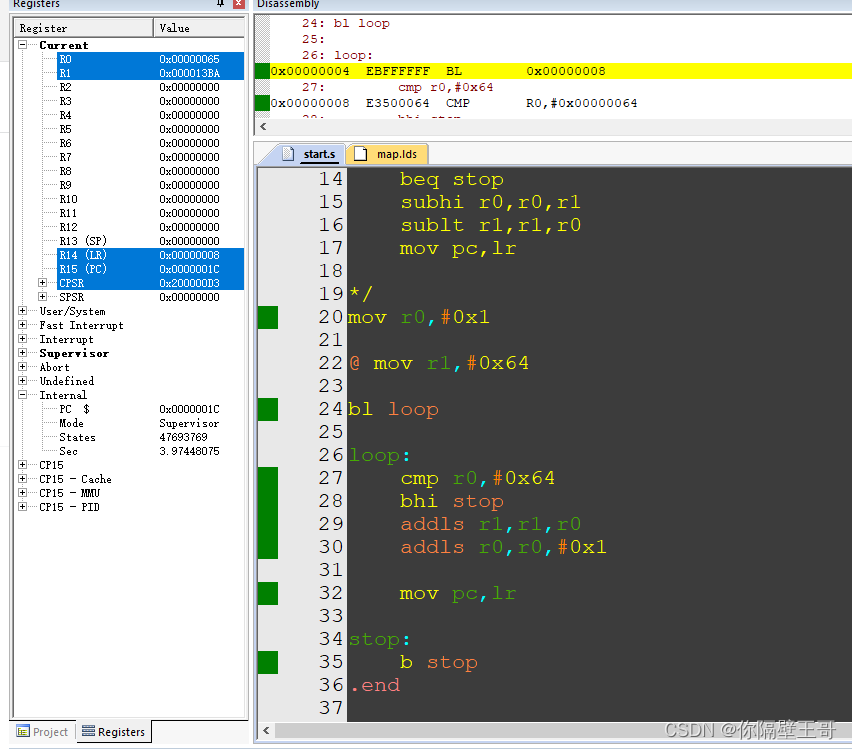Click the R0 value 0x00000065
The image size is (852, 749).
[189, 59]
